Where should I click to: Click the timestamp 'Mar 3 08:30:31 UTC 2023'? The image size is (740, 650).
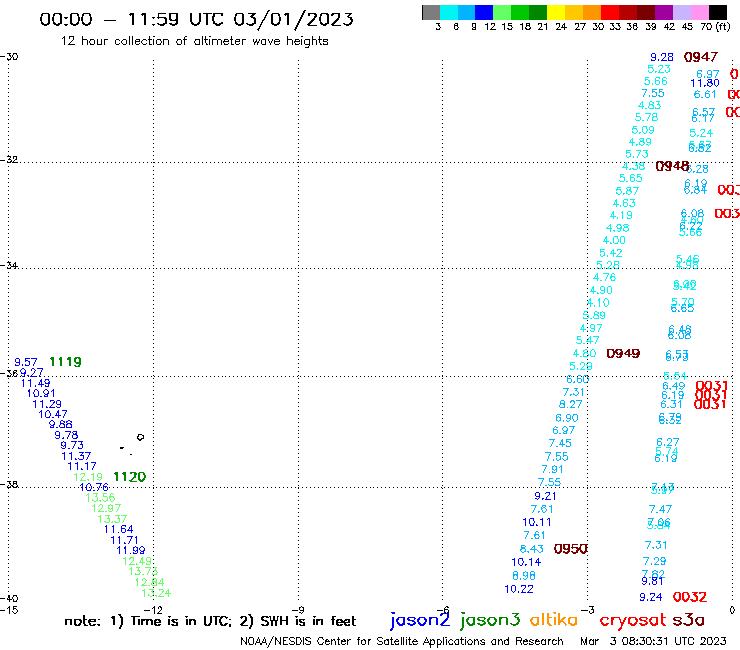(x=653, y=641)
